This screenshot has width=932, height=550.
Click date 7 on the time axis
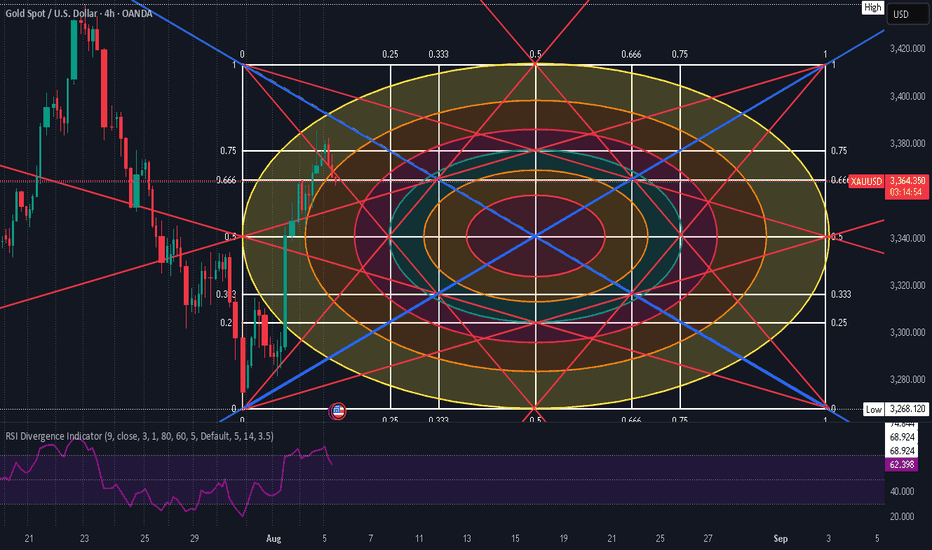click(x=370, y=539)
